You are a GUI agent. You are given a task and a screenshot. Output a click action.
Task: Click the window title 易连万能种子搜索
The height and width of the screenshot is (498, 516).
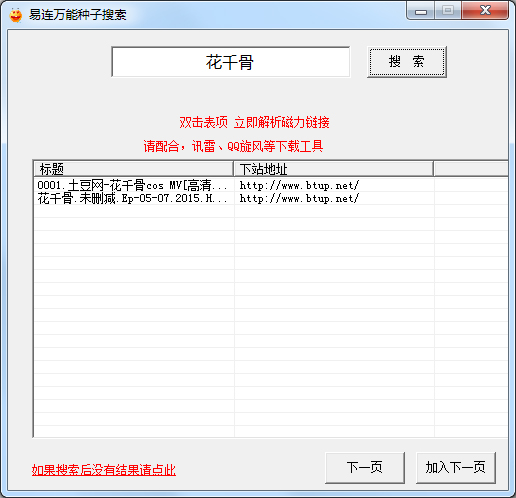tap(78, 15)
